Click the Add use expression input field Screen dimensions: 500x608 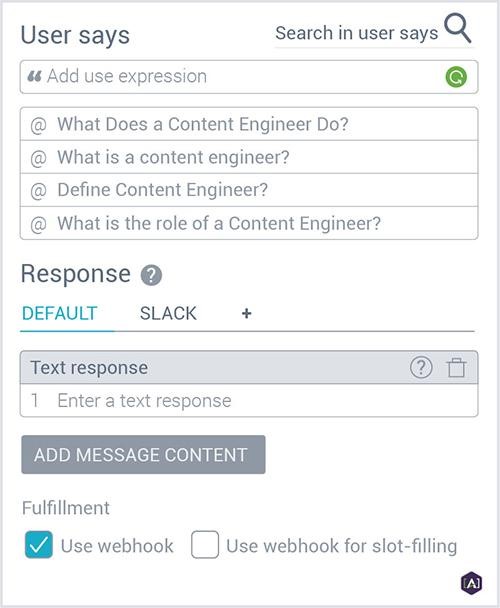(249, 77)
